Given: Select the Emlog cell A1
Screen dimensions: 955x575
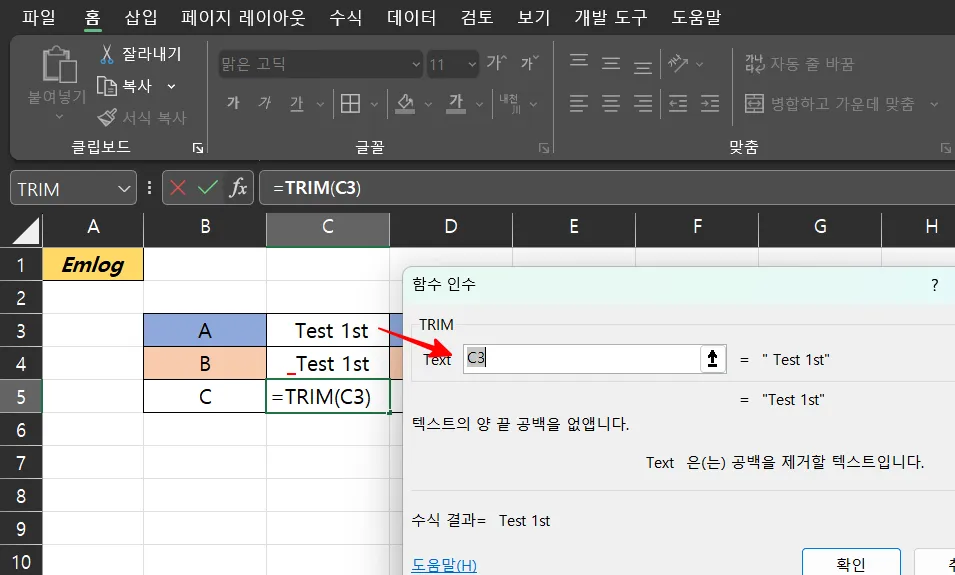Looking at the screenshot, I should (93, 264).
